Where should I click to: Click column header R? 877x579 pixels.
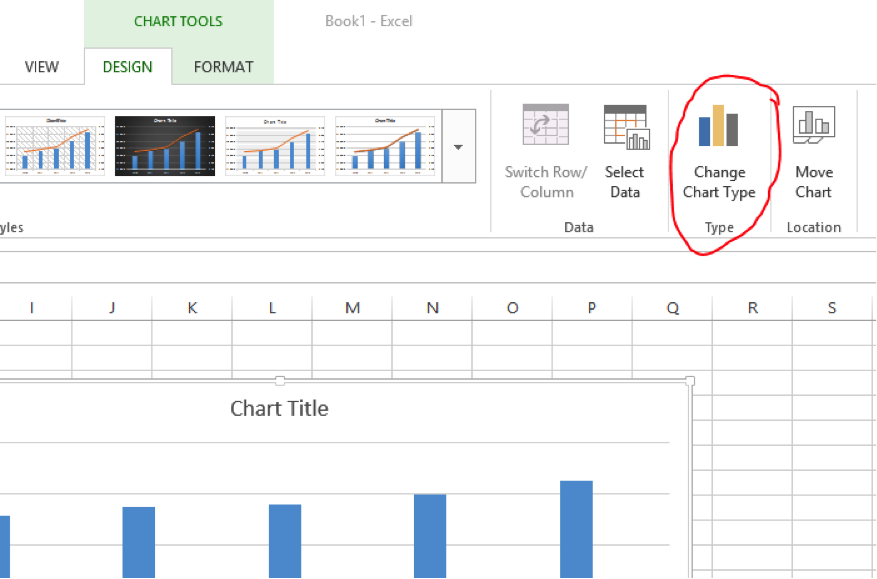tap(752, 308)
